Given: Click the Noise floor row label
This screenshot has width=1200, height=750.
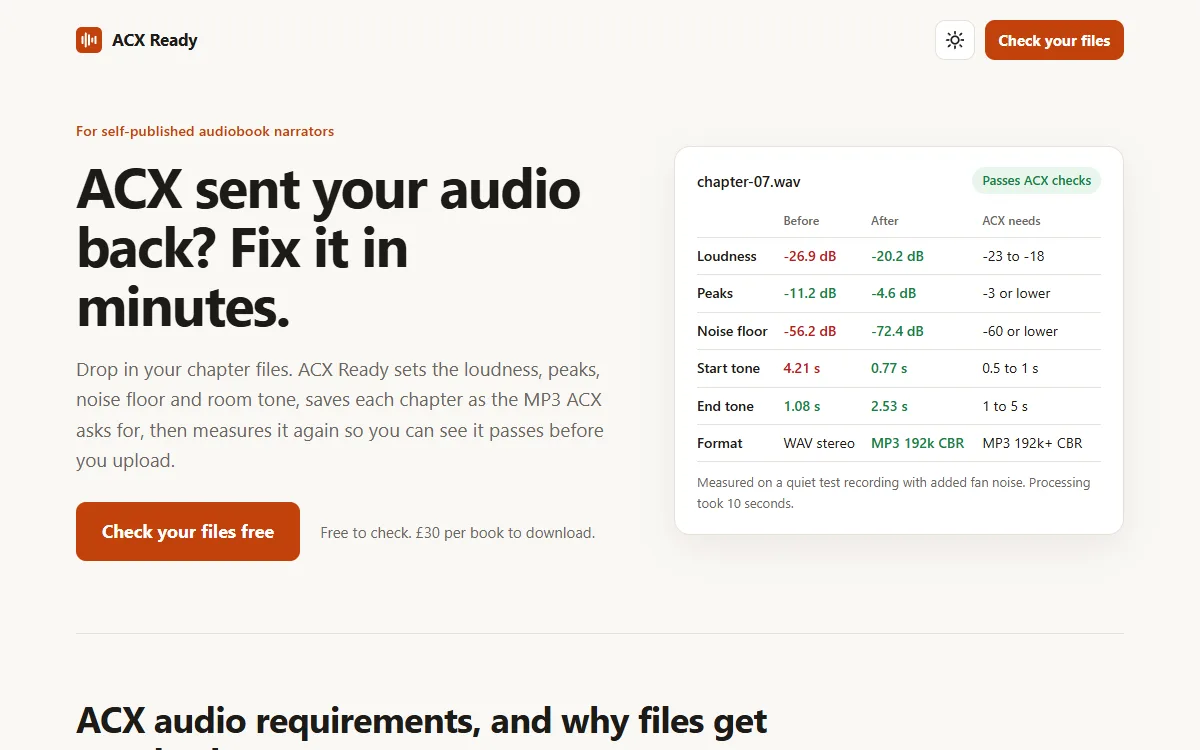Looking at the screenshot, I should (x=732, y=331).
